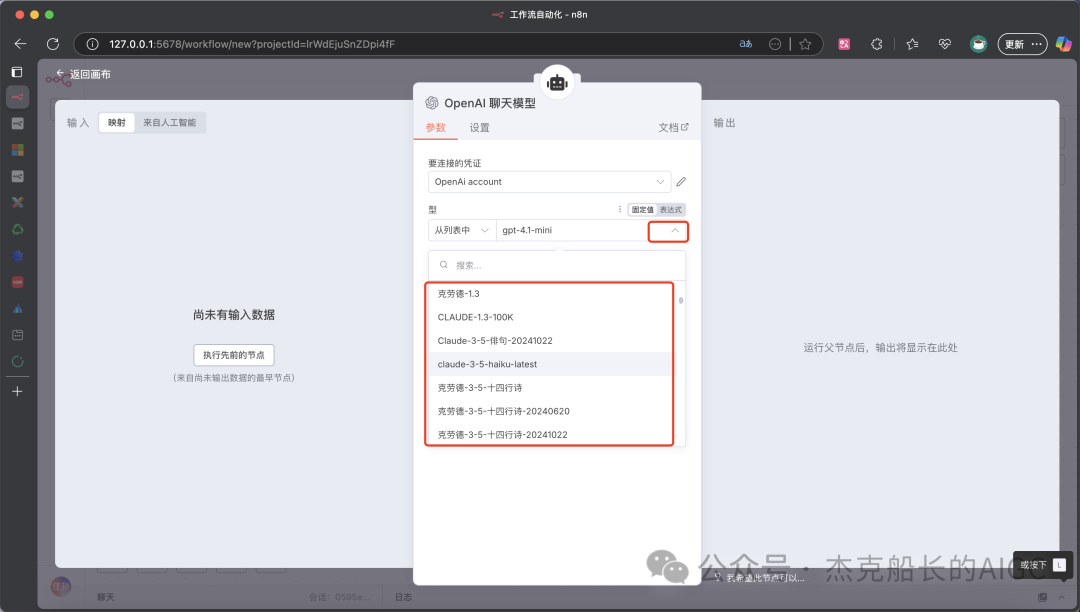
Task: Open the translate page icon in address bar
Action: 746,44
